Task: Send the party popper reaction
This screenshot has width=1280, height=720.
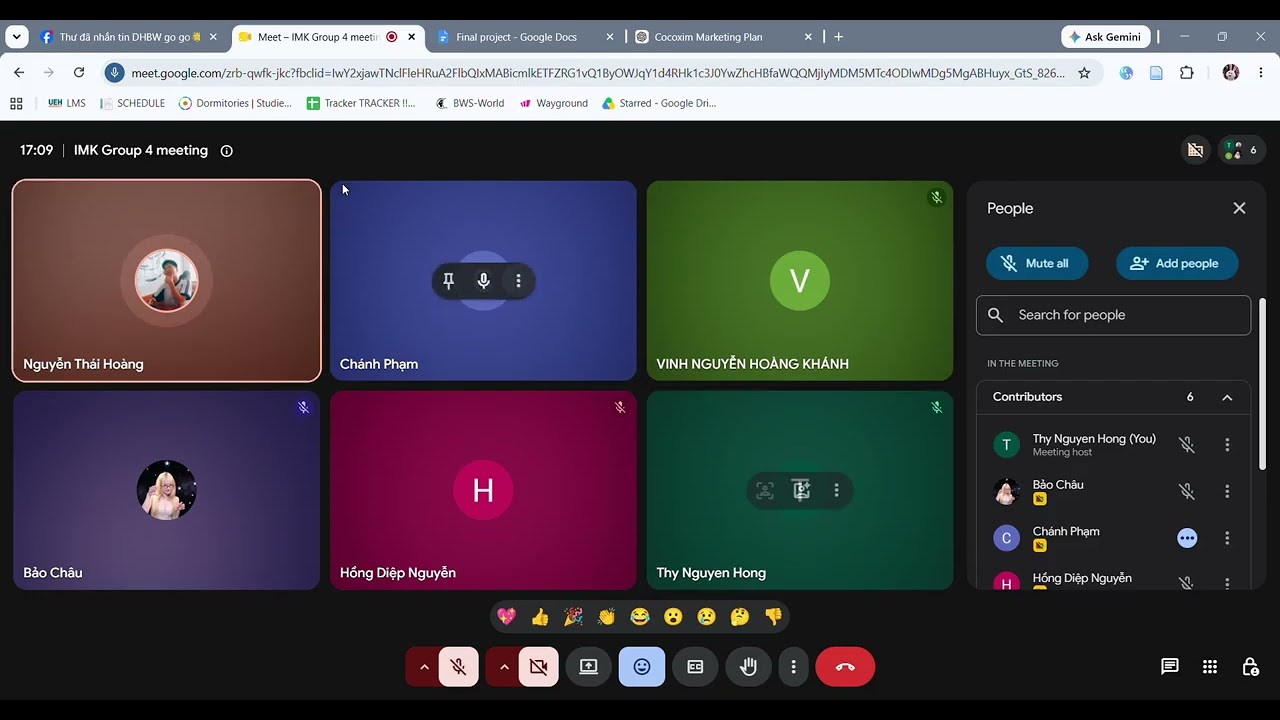Action: point(573,617)
